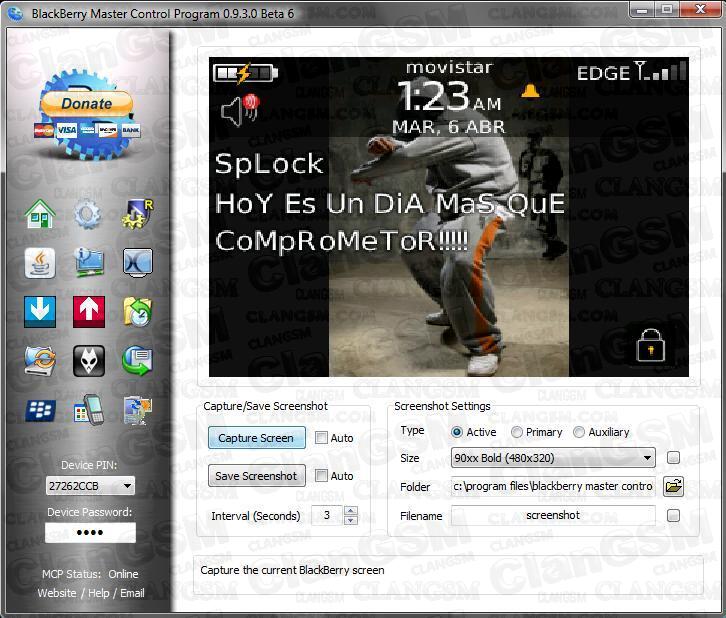Click the captured BlackBerry screen preview
726x618 pixels.
tap(449, 217)
